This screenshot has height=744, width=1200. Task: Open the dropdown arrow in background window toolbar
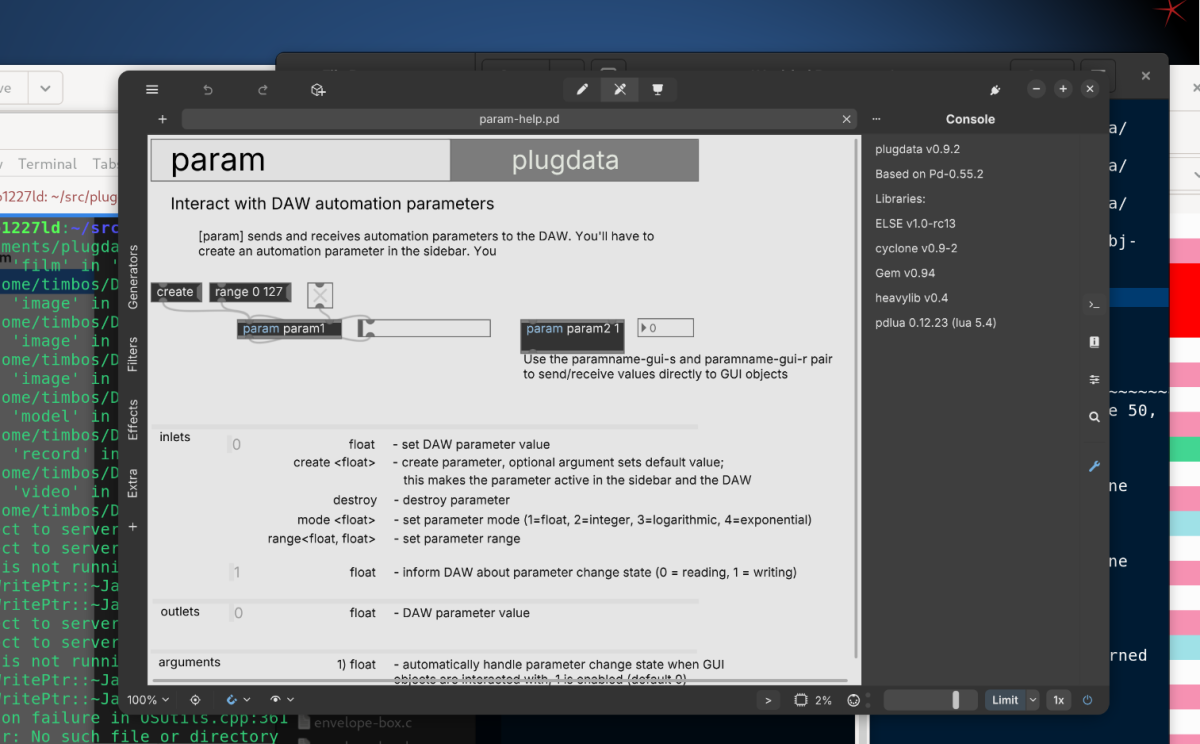45,89
